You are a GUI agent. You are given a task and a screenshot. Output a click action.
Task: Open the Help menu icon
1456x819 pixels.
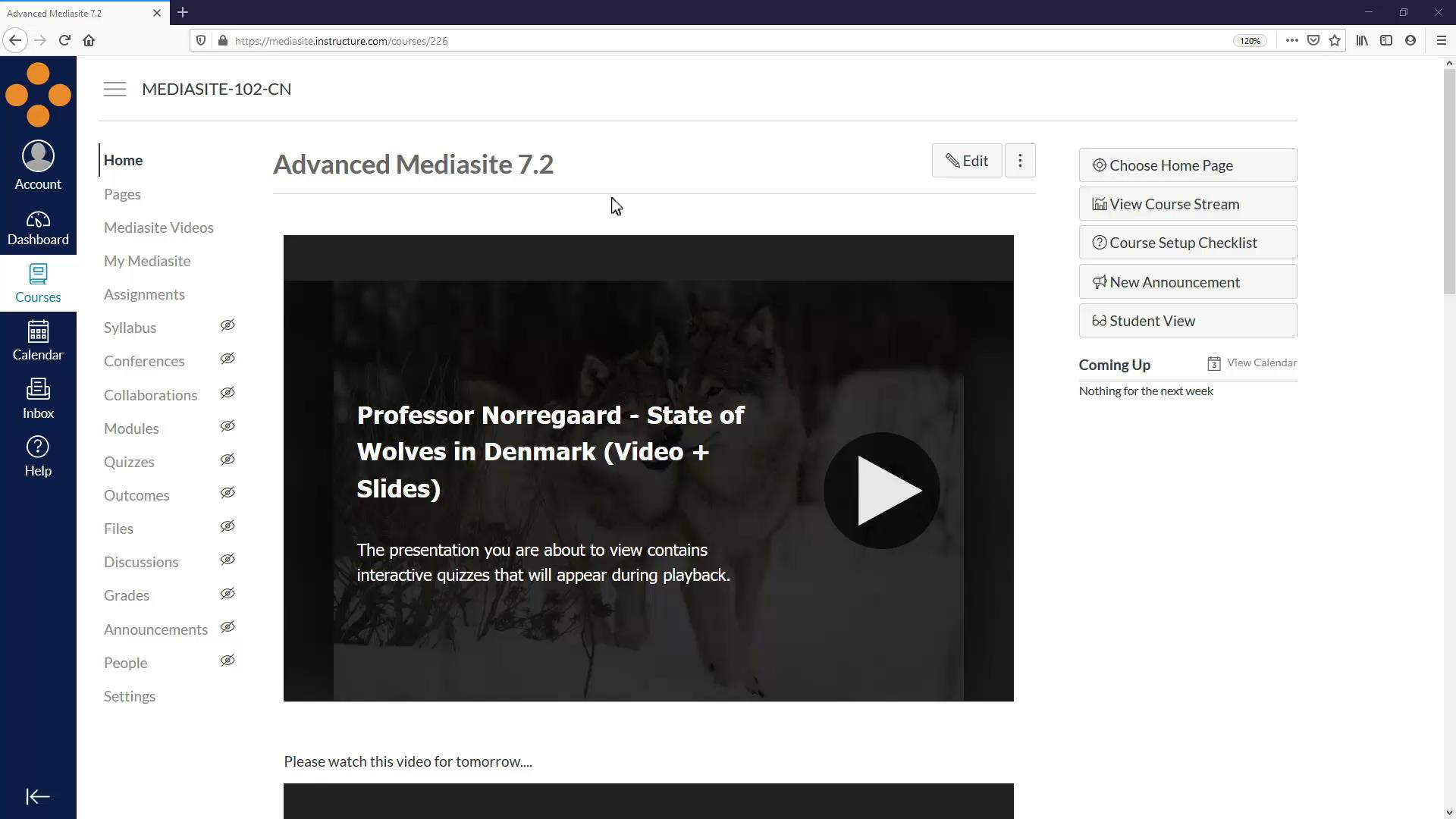coord(38,447)
